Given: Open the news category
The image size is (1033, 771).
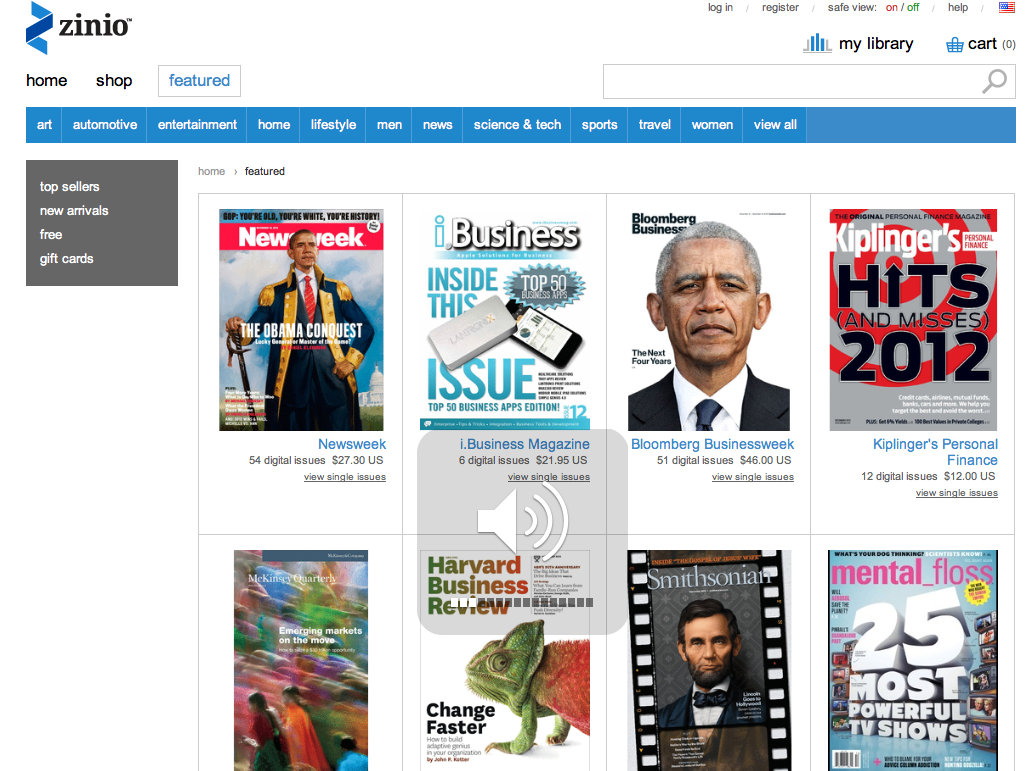Looking at the screenshot, I should (437, 125).
